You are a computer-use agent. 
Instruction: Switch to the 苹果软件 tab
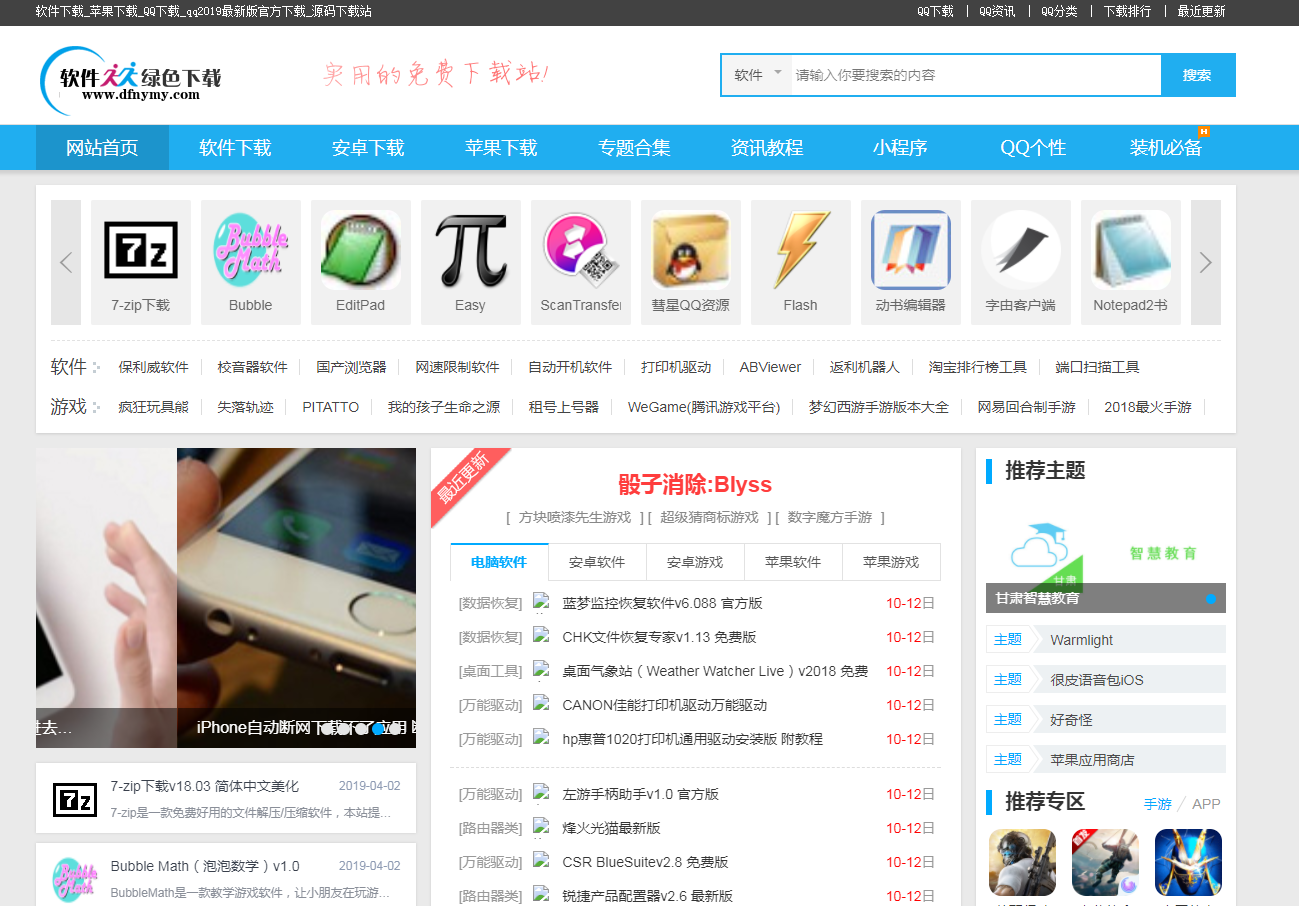coord(793,562)
